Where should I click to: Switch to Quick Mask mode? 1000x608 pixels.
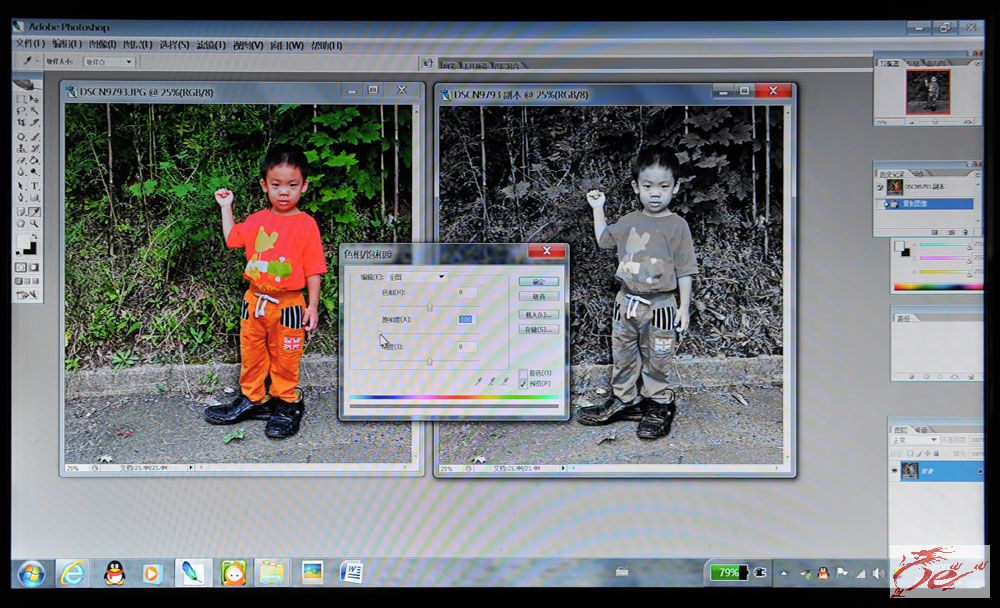[33, 267]
